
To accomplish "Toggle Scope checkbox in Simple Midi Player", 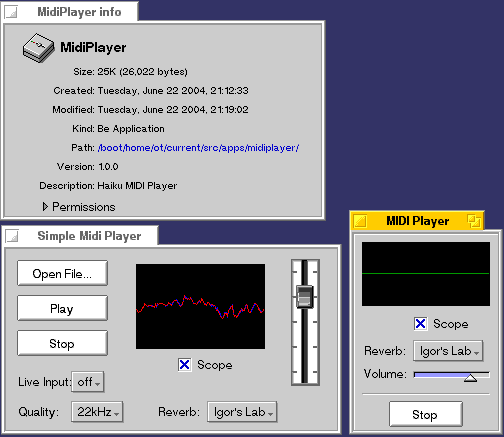I will (x=184, y=365).
